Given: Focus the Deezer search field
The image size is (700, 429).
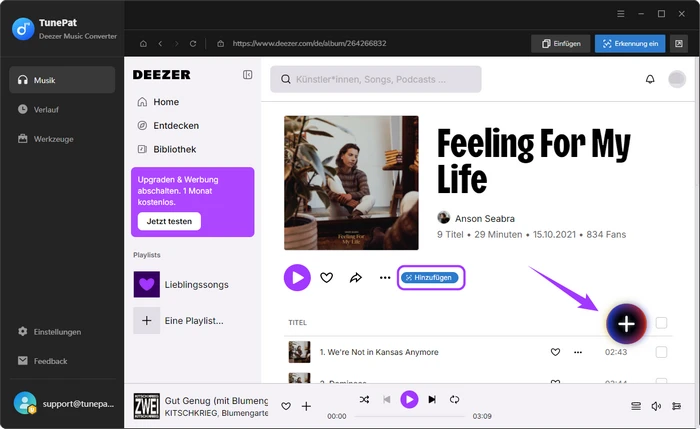Looking at the screenshot, I should [x=376, y=79].
